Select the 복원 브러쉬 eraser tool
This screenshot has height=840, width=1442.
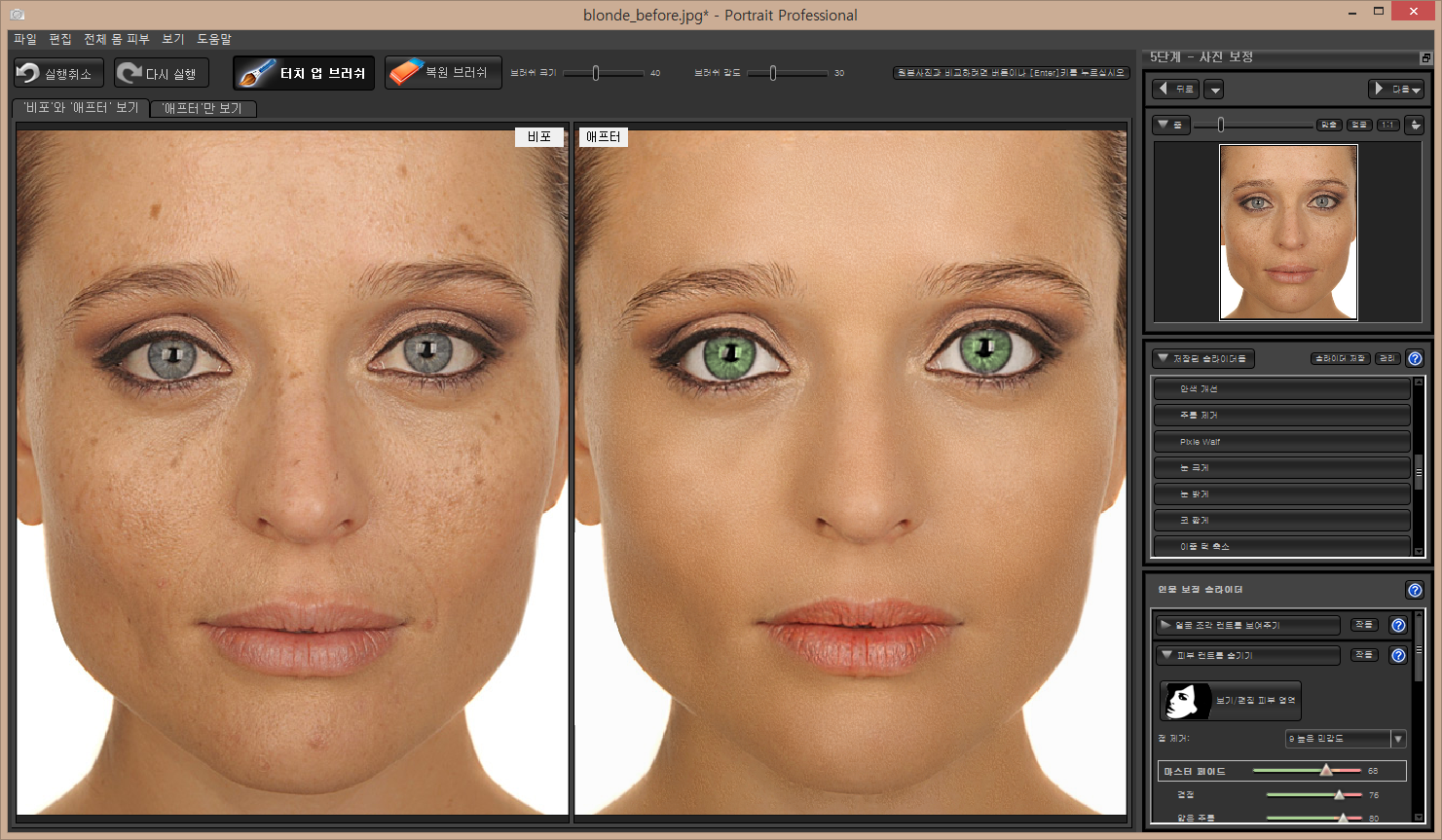point(443,73)
